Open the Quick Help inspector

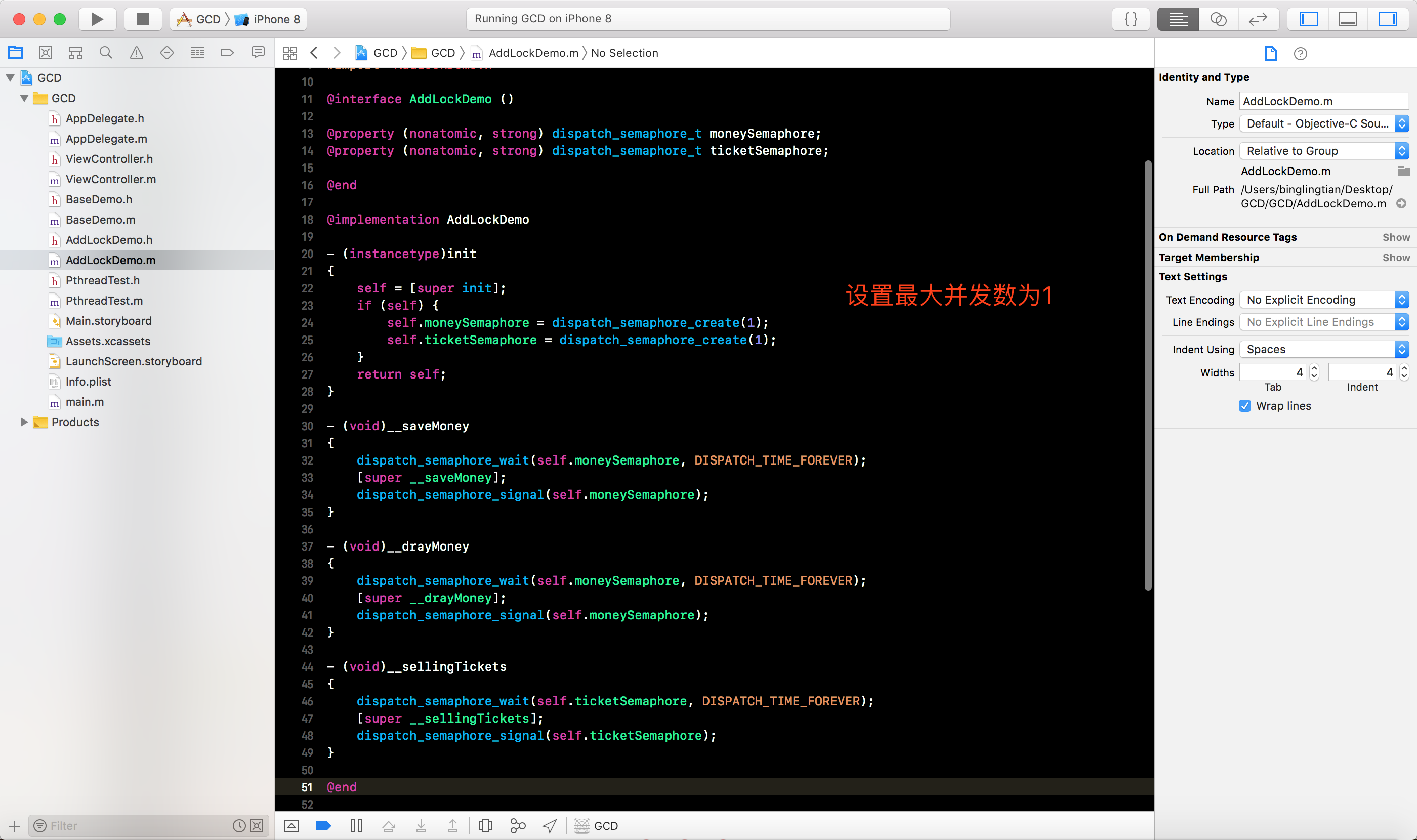[1301, 53]
